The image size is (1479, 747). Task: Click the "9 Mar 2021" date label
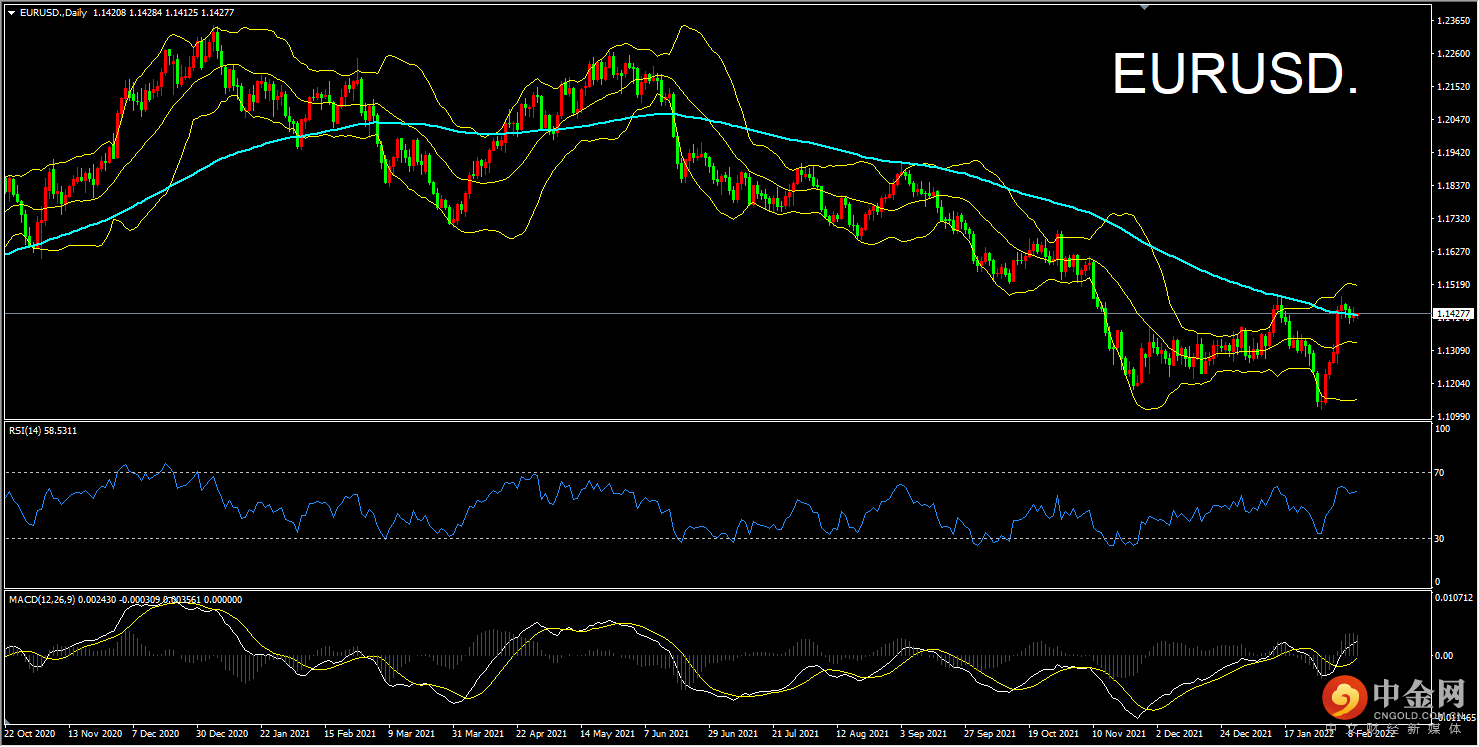410,733
